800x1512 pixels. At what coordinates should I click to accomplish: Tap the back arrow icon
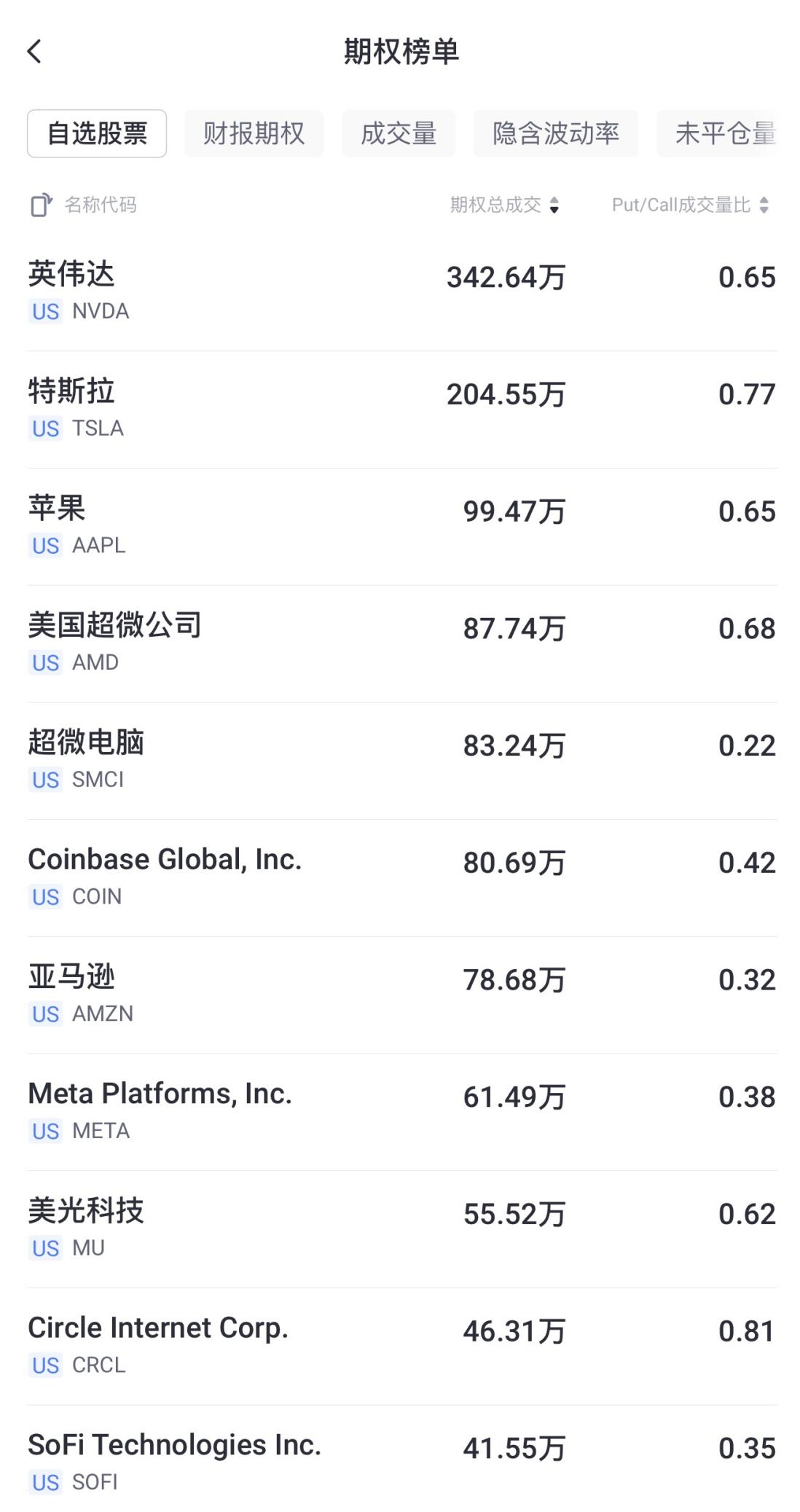click(34, 51)
